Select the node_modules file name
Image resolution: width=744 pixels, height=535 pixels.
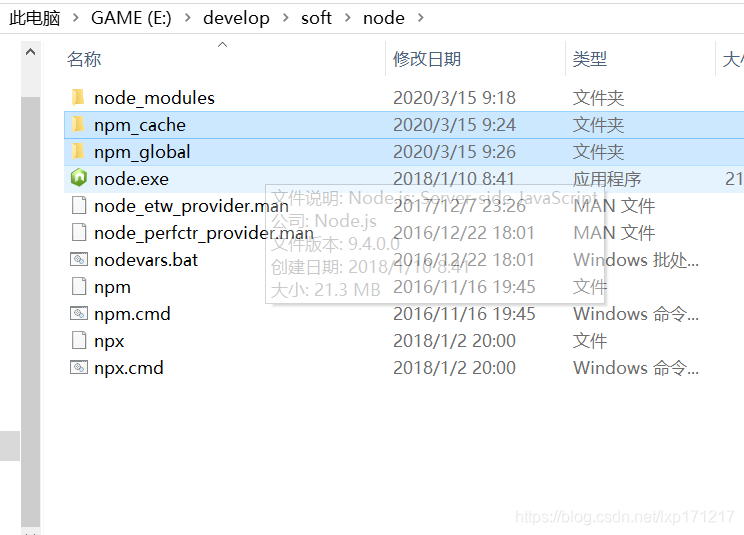click(x=154, y=98)
